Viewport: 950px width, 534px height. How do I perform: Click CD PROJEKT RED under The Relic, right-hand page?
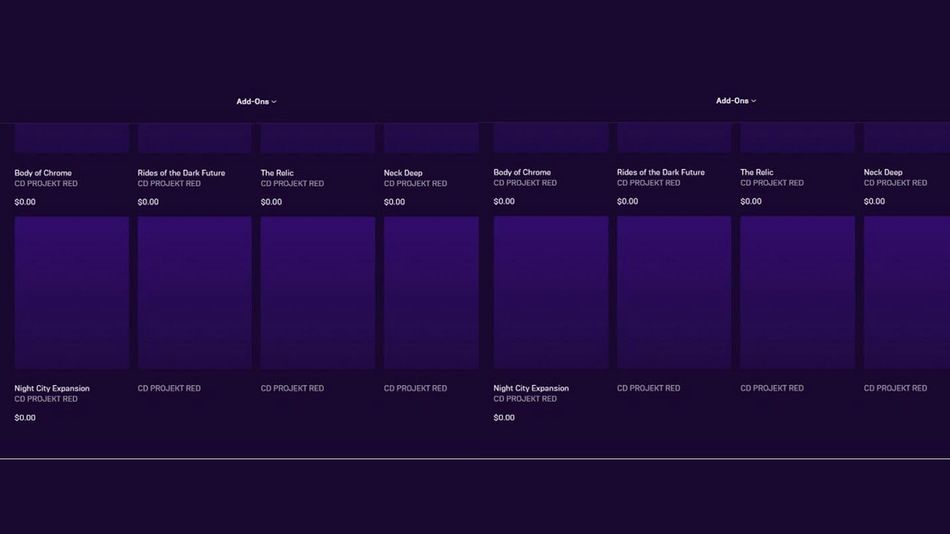pyautogui.click(x=772, y=183)
